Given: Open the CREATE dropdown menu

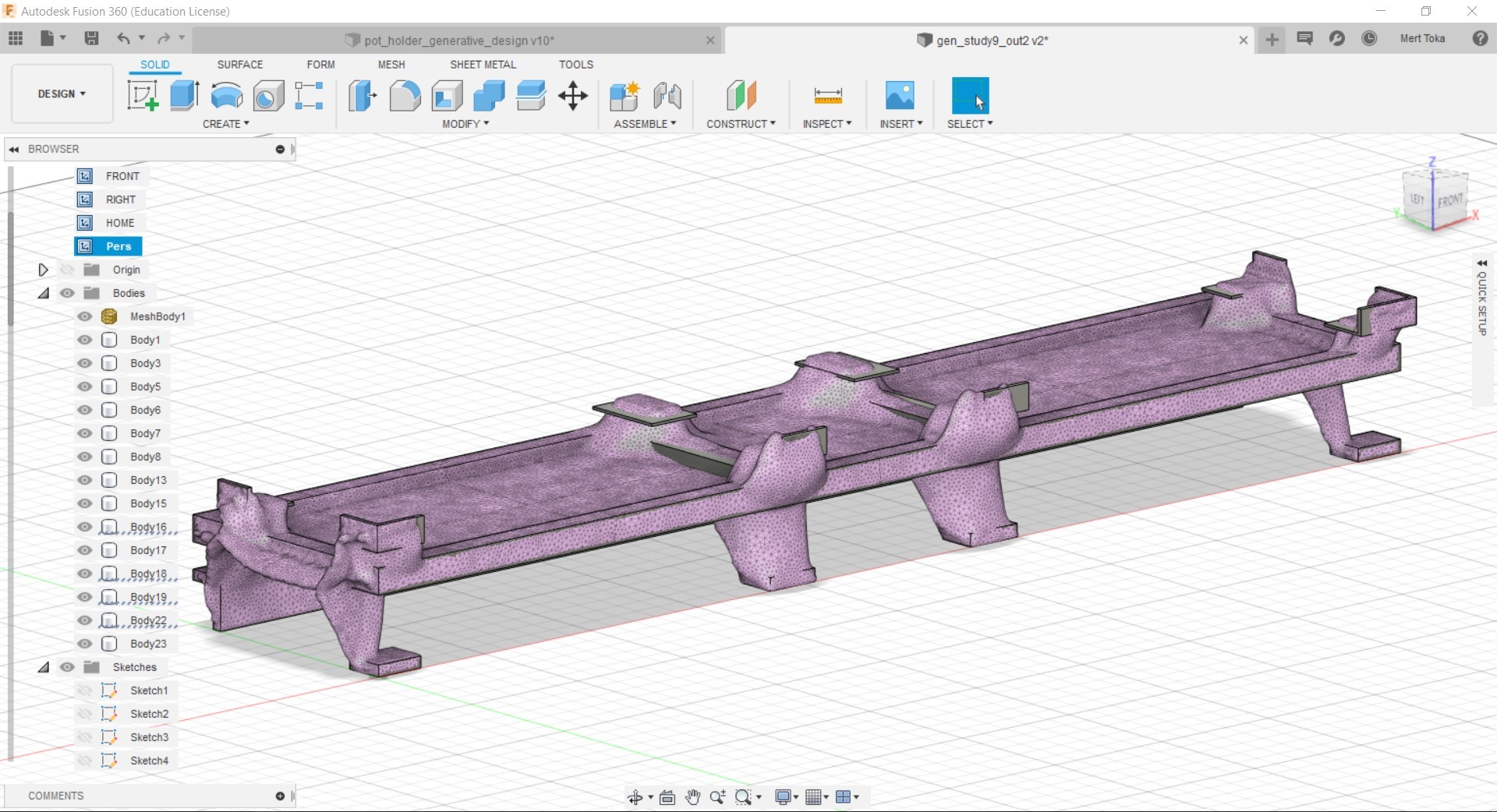Looking at the screenshot, I should (x=226, y=124).
